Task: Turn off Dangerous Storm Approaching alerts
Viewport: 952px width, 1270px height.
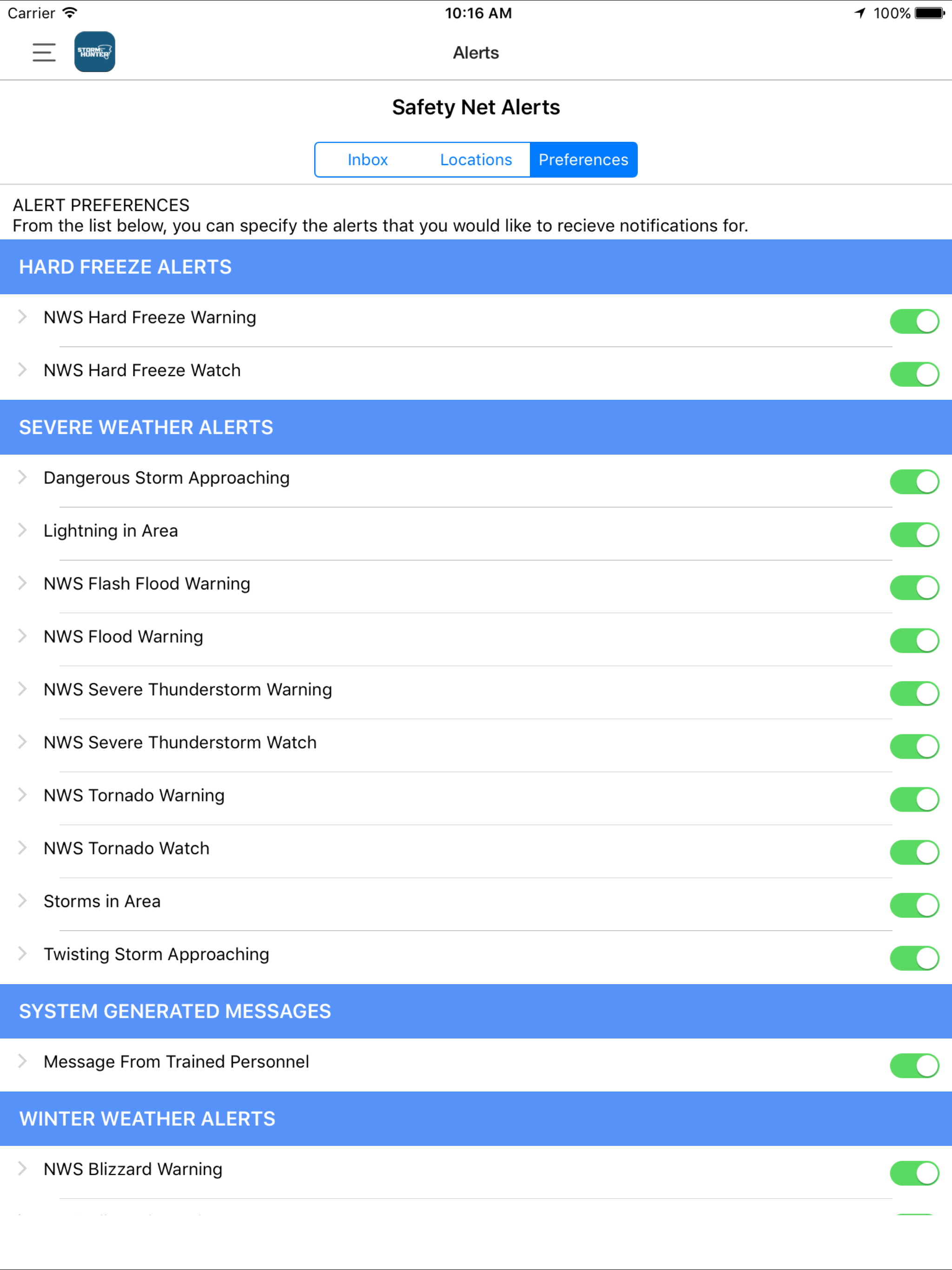Action: (914, 481)
